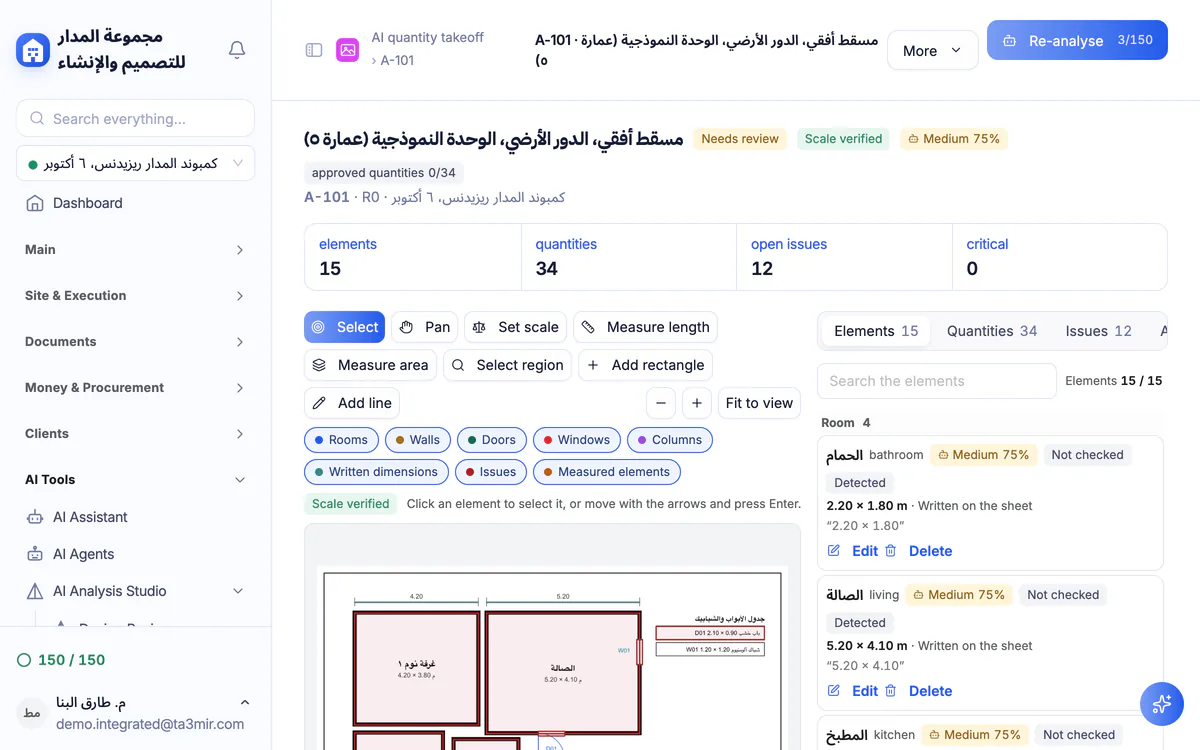Click Delete link for الحمام
Image resolution: width=1200 pixels, height=750 pixels.
[x=930, y=551]
